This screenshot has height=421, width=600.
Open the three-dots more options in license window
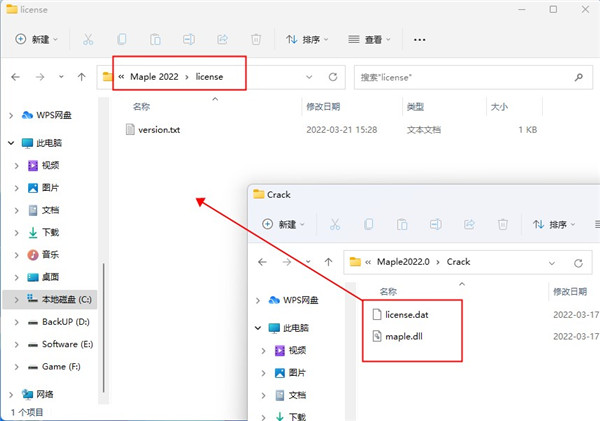pyautogui.click(x=419, y=39)
